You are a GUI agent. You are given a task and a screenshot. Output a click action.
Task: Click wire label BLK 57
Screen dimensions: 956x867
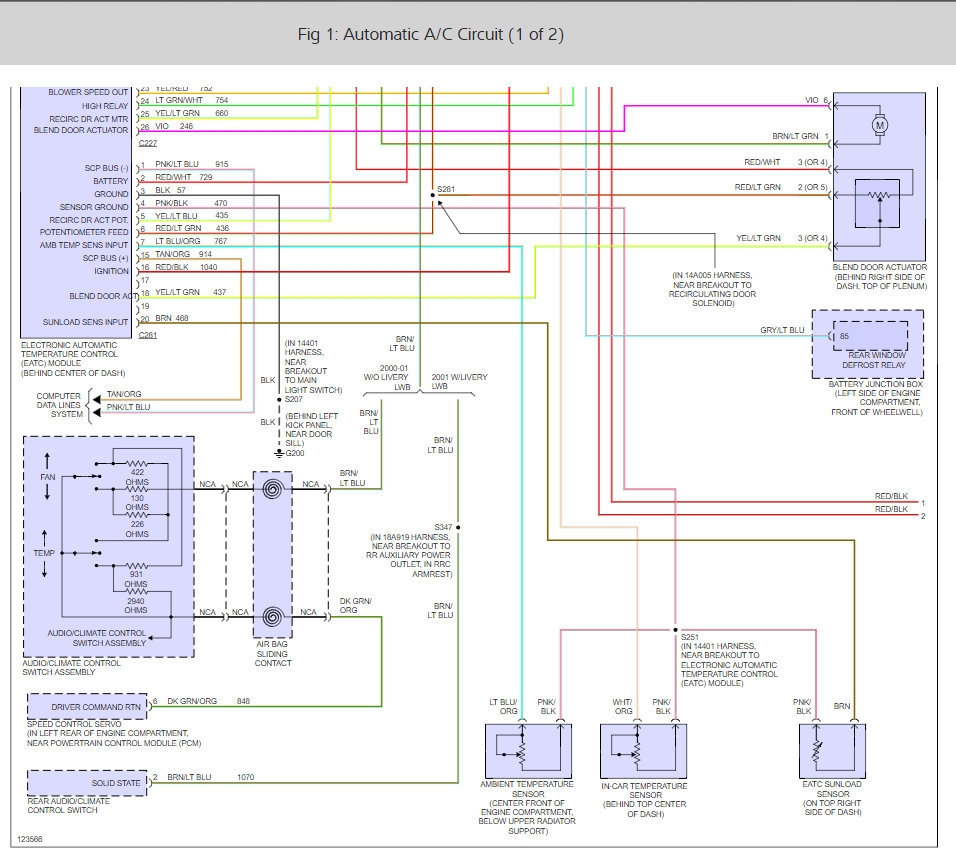[x=170, y=190]
